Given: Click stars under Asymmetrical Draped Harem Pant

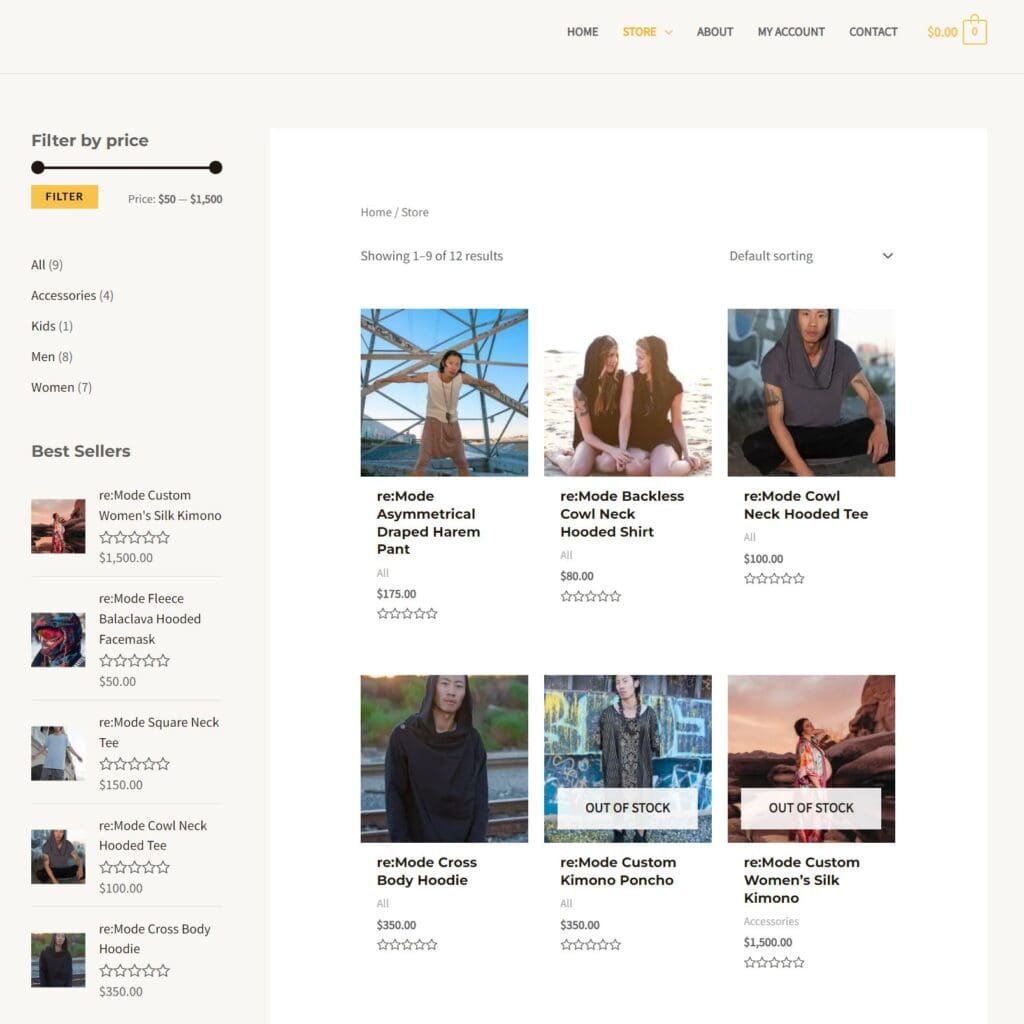Looking at the screenshot, I should coord(407,613).
